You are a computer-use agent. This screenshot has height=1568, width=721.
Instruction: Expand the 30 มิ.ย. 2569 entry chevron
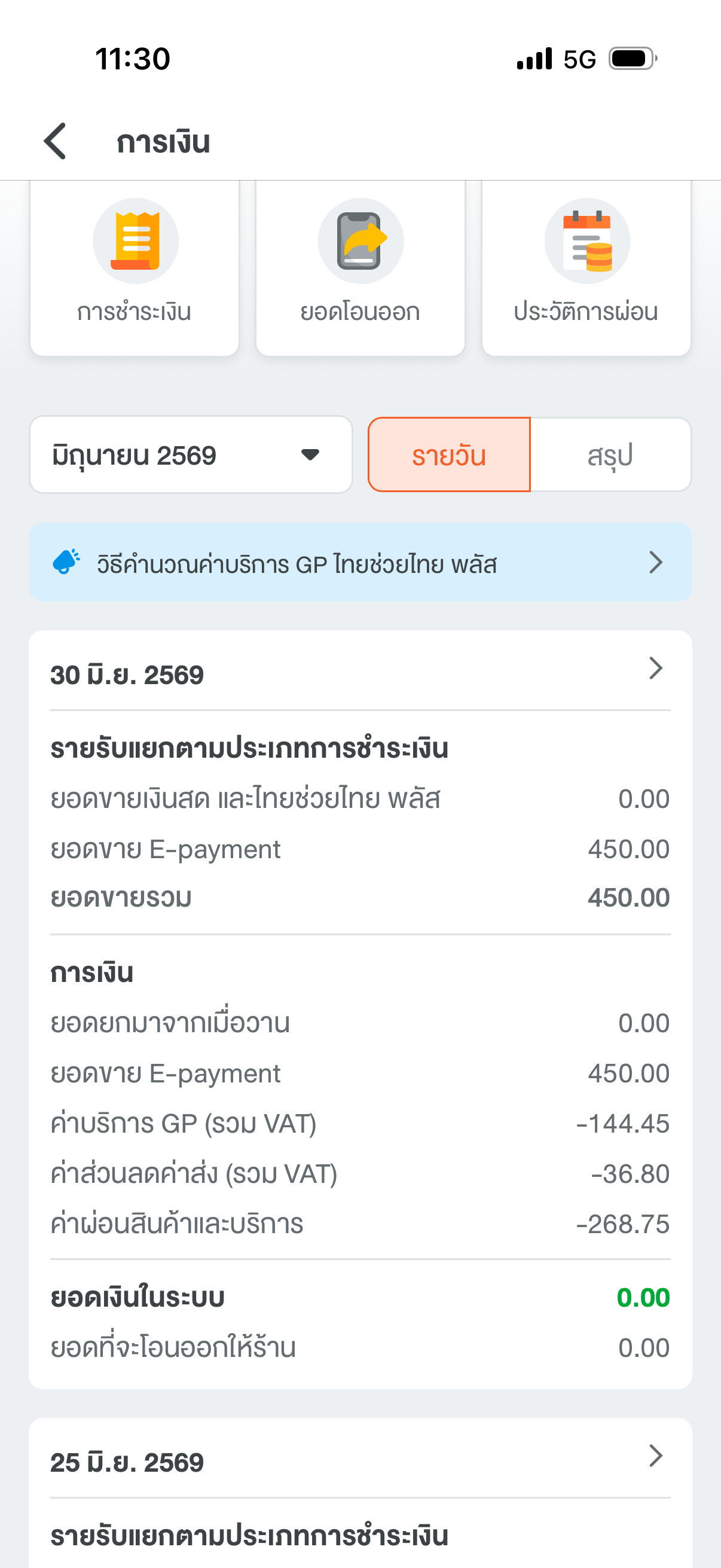point(655,669)
